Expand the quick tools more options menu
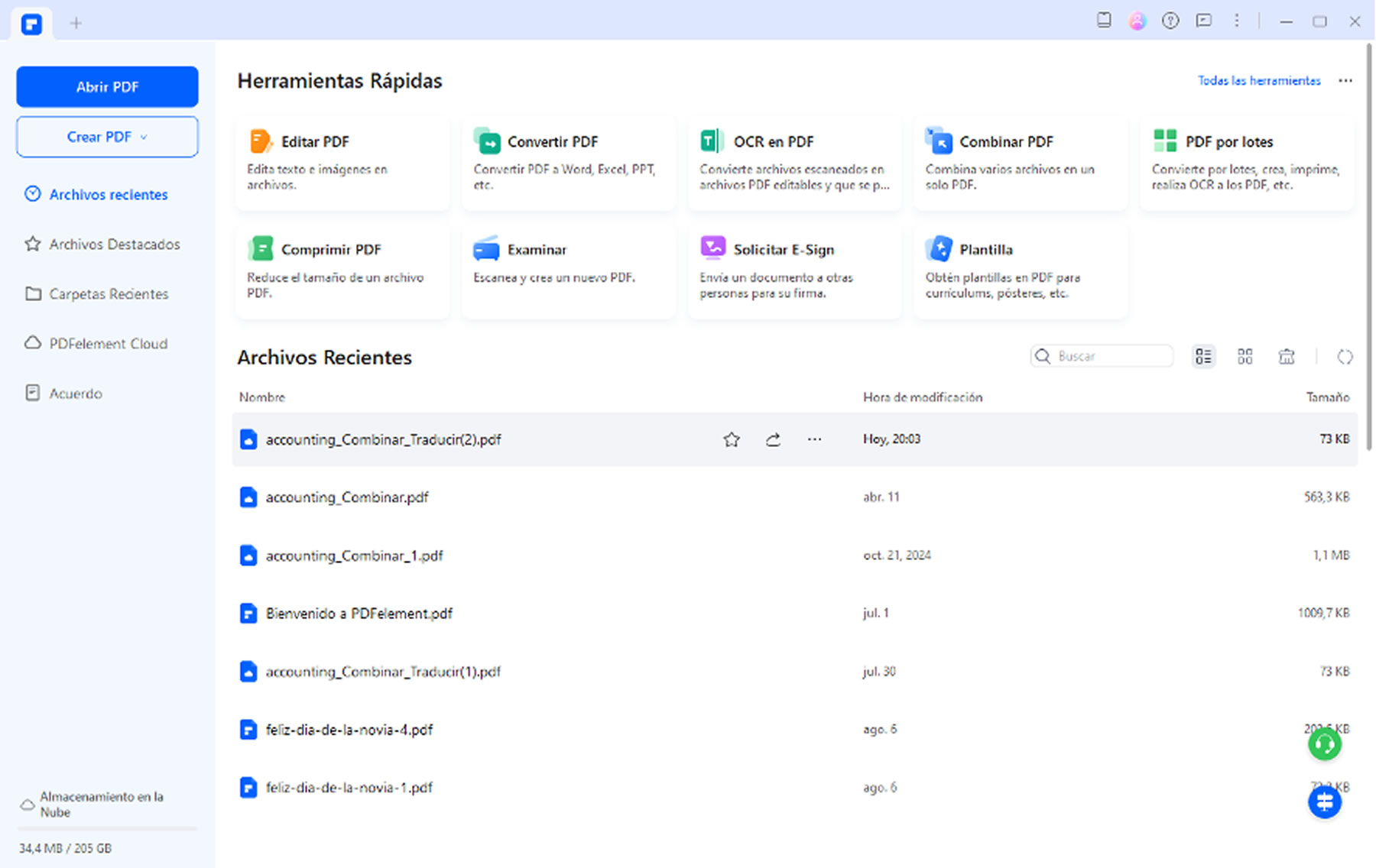The height and width of the screenshot is (868, 1376). tap(1345, 81)
